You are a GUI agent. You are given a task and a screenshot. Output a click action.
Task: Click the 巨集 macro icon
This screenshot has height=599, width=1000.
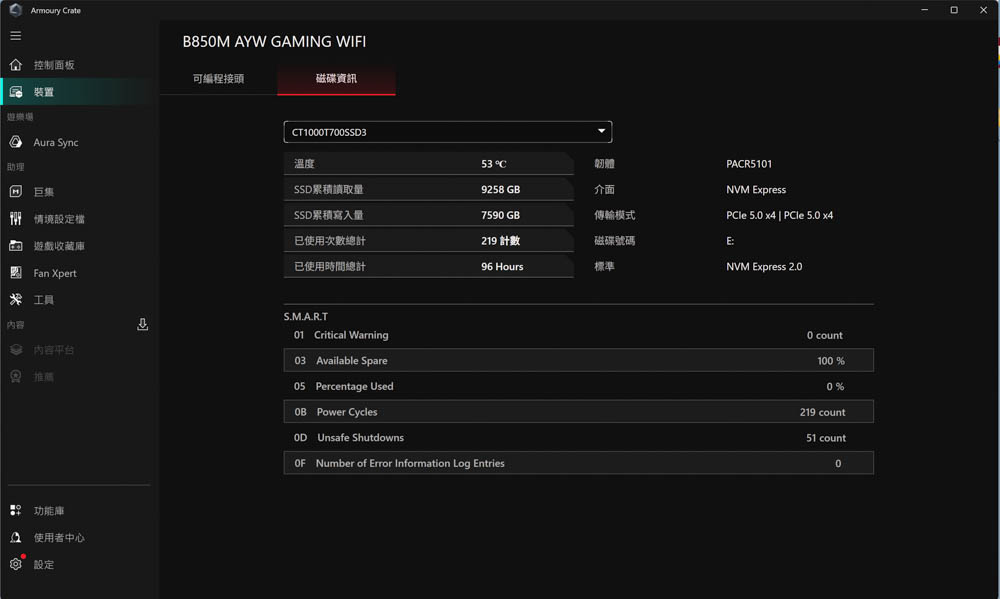coord(16,192)
